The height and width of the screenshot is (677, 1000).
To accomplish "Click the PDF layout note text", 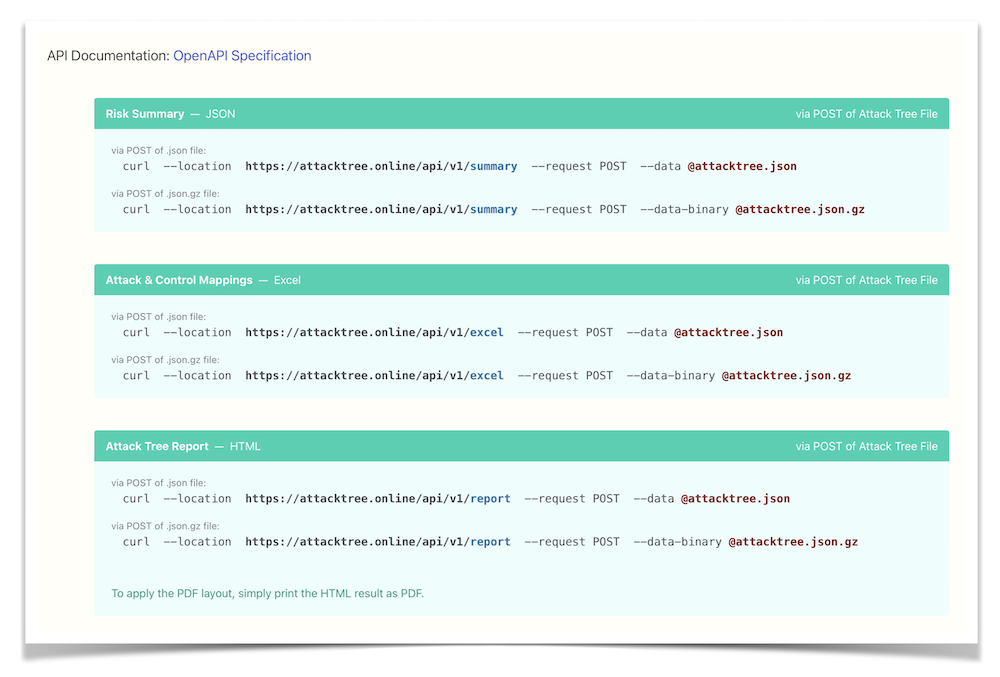I will click(x=267, y=594).
